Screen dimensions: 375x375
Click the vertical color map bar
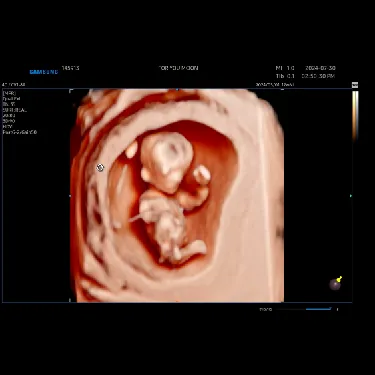coord(355,116)
